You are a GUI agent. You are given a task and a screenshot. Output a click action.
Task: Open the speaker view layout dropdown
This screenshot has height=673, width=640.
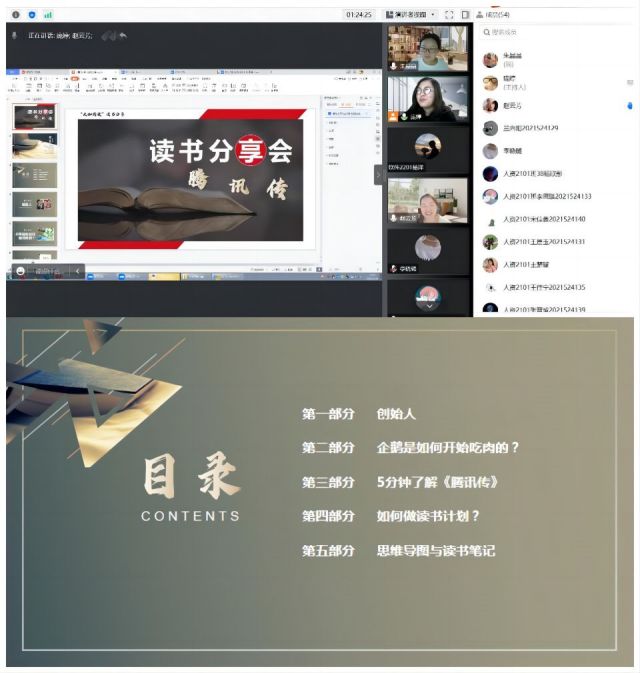[410, 15]
